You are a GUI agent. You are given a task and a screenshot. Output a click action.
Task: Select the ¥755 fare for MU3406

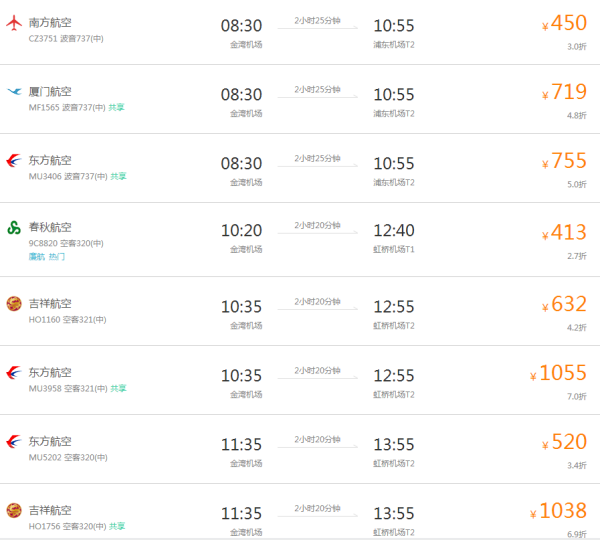564,161
